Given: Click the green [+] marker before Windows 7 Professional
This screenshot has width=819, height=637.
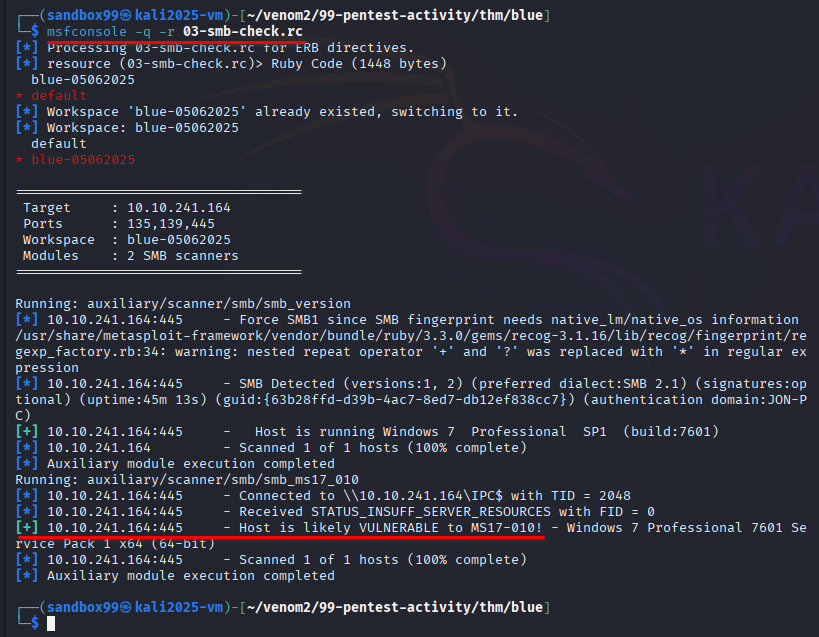Looking at the screenshot, I should [27, 432].
